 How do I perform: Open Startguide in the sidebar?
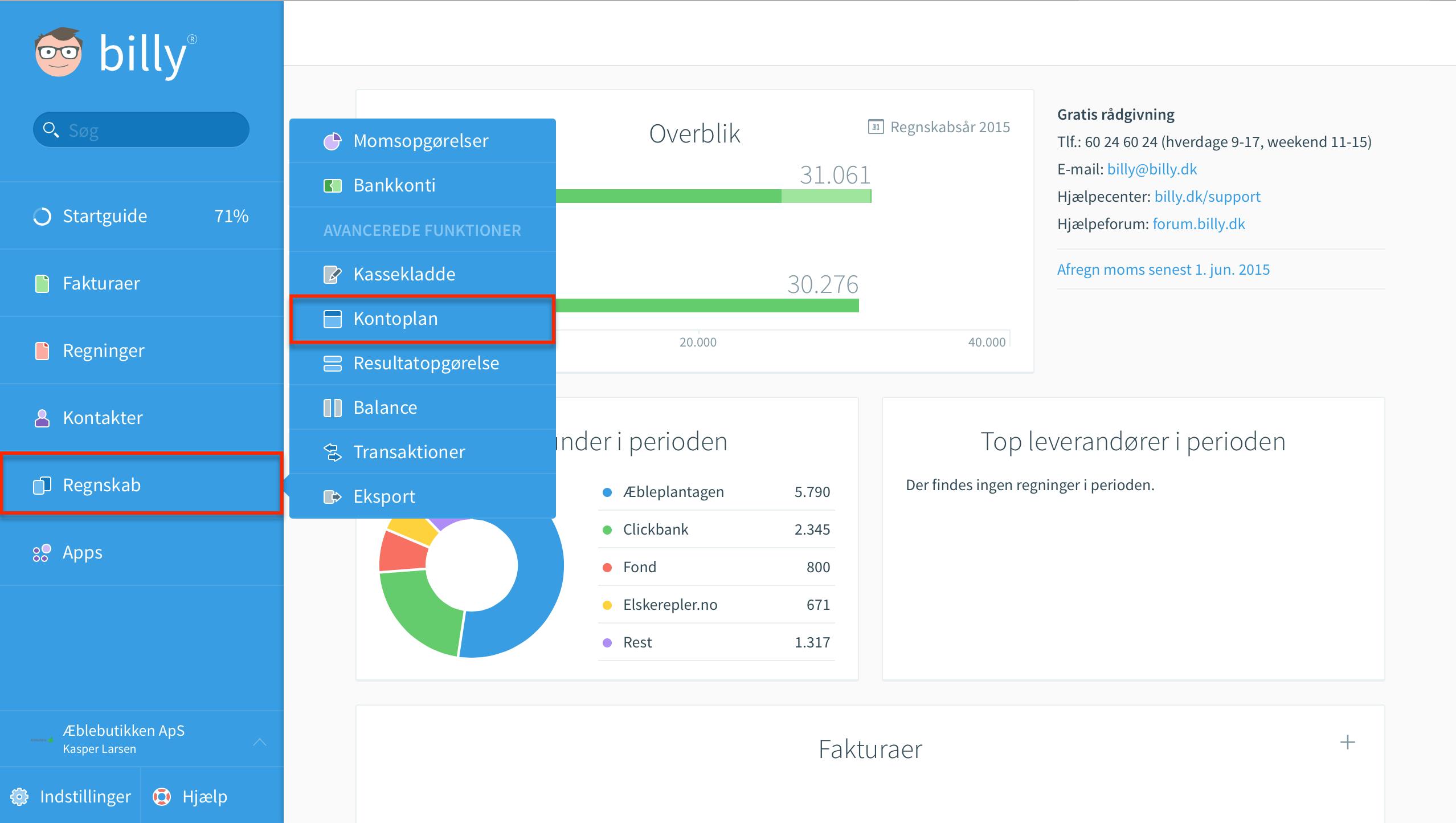pyautogui.click(x=142, y=216)
